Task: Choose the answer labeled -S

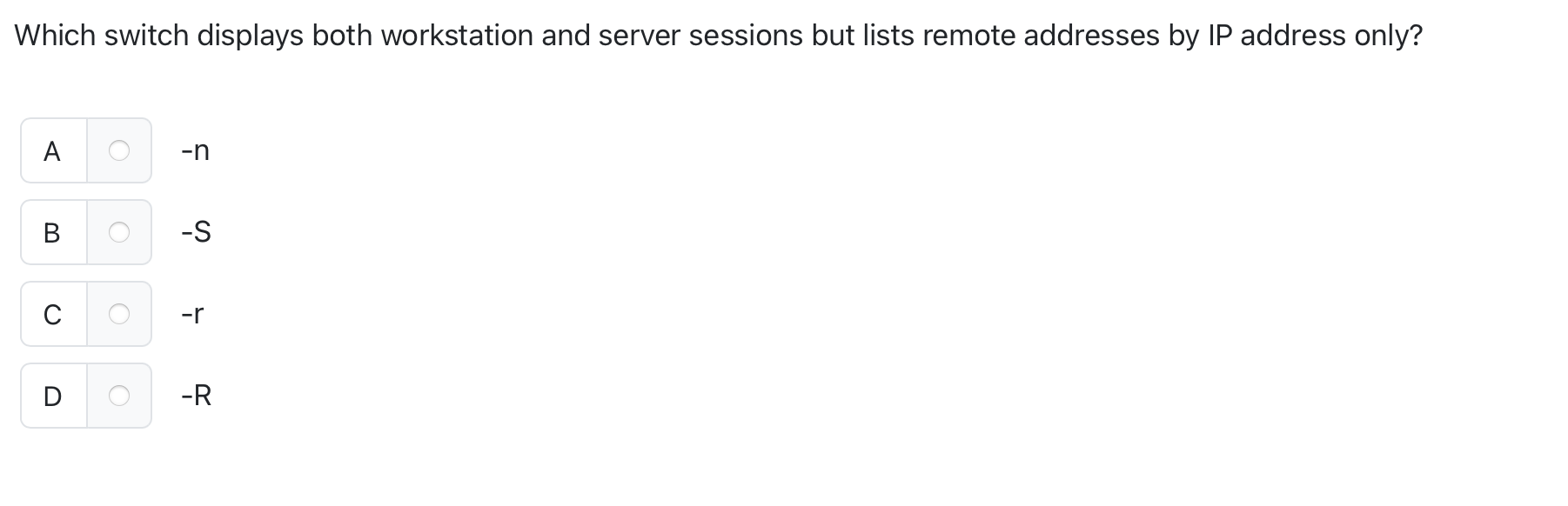Action: click(195, 232)
